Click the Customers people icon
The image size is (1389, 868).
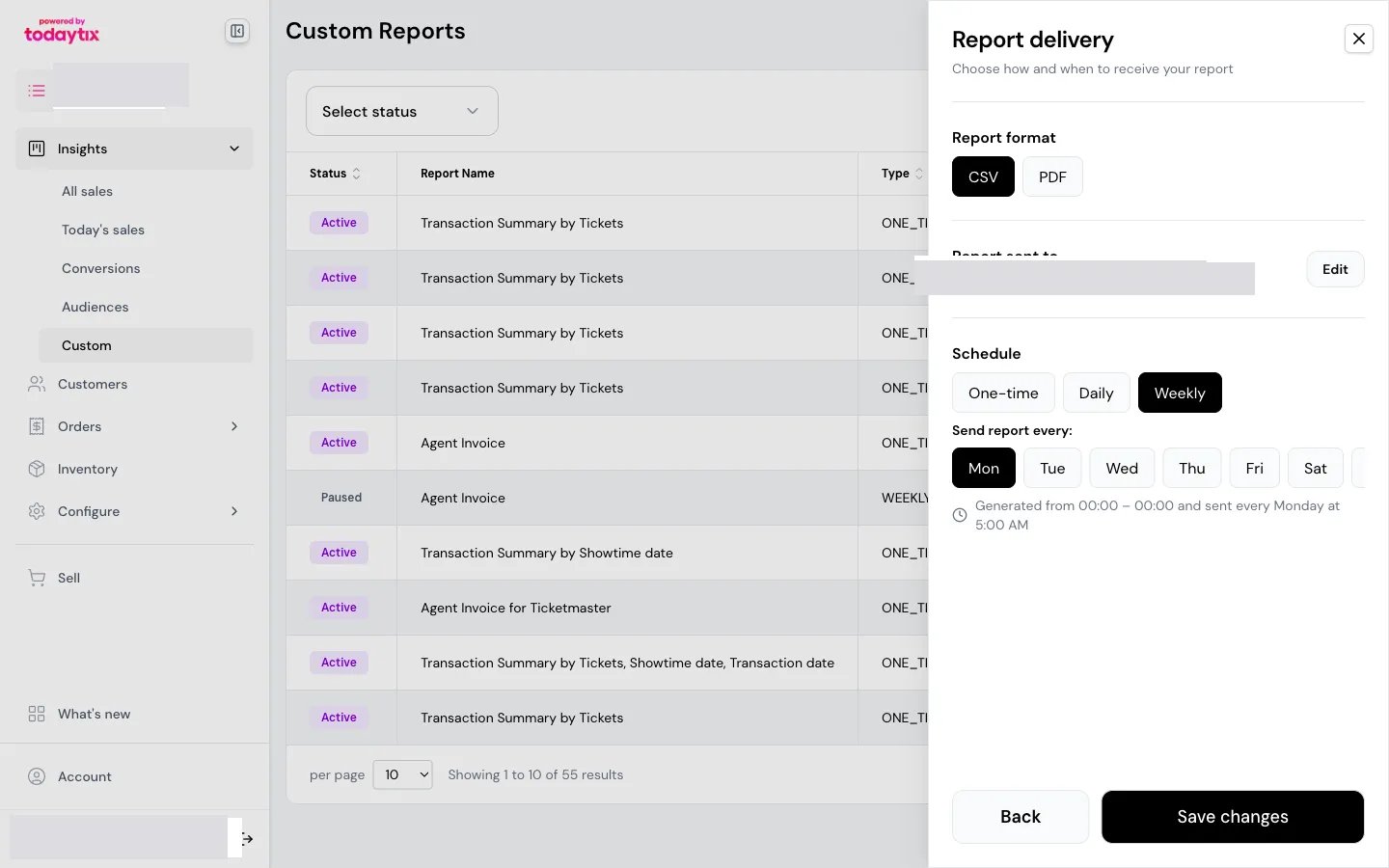click(37, 384)
